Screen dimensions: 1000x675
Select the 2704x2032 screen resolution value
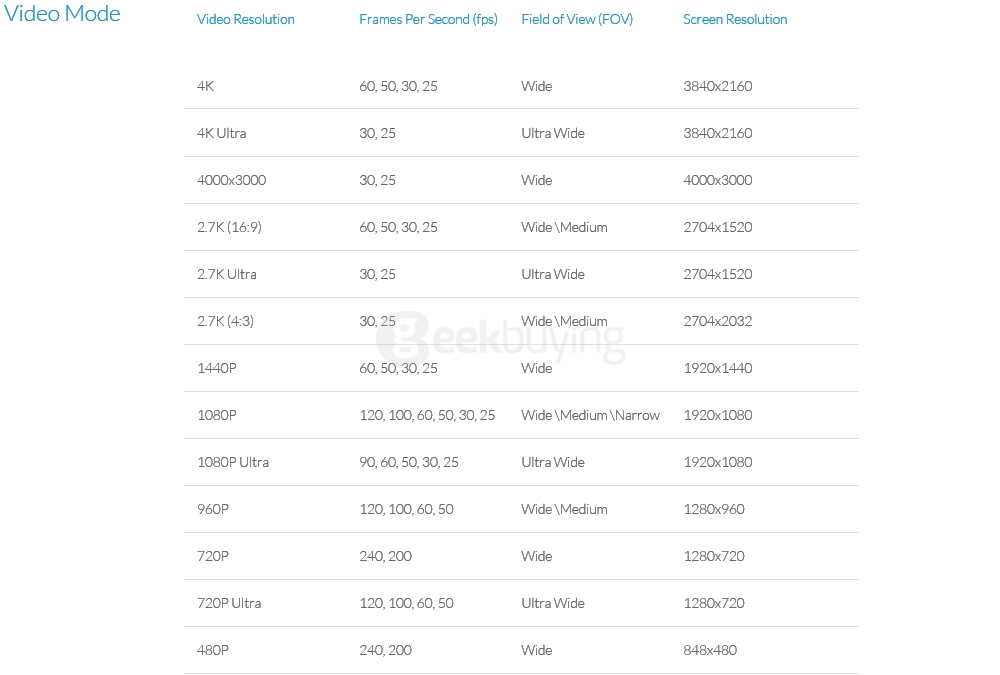click(718, 321)
